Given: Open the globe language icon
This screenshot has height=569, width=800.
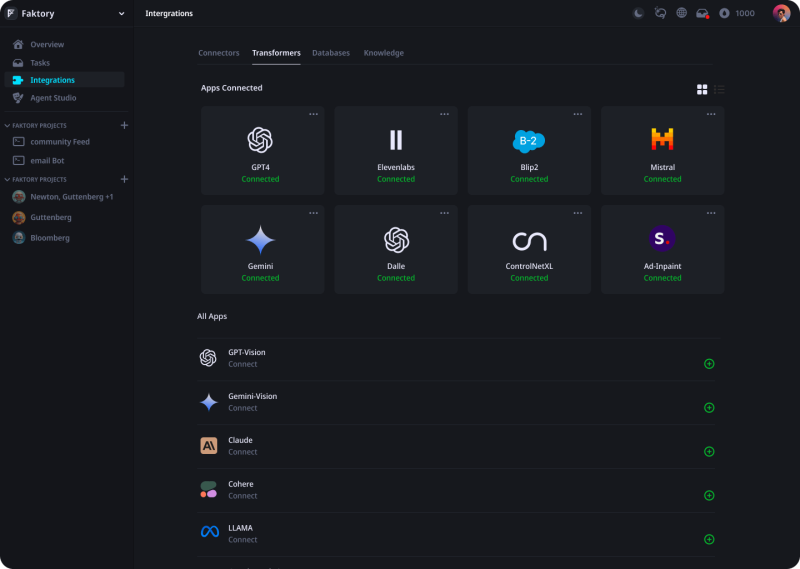Looking at the screenshot, I should 682,13.
